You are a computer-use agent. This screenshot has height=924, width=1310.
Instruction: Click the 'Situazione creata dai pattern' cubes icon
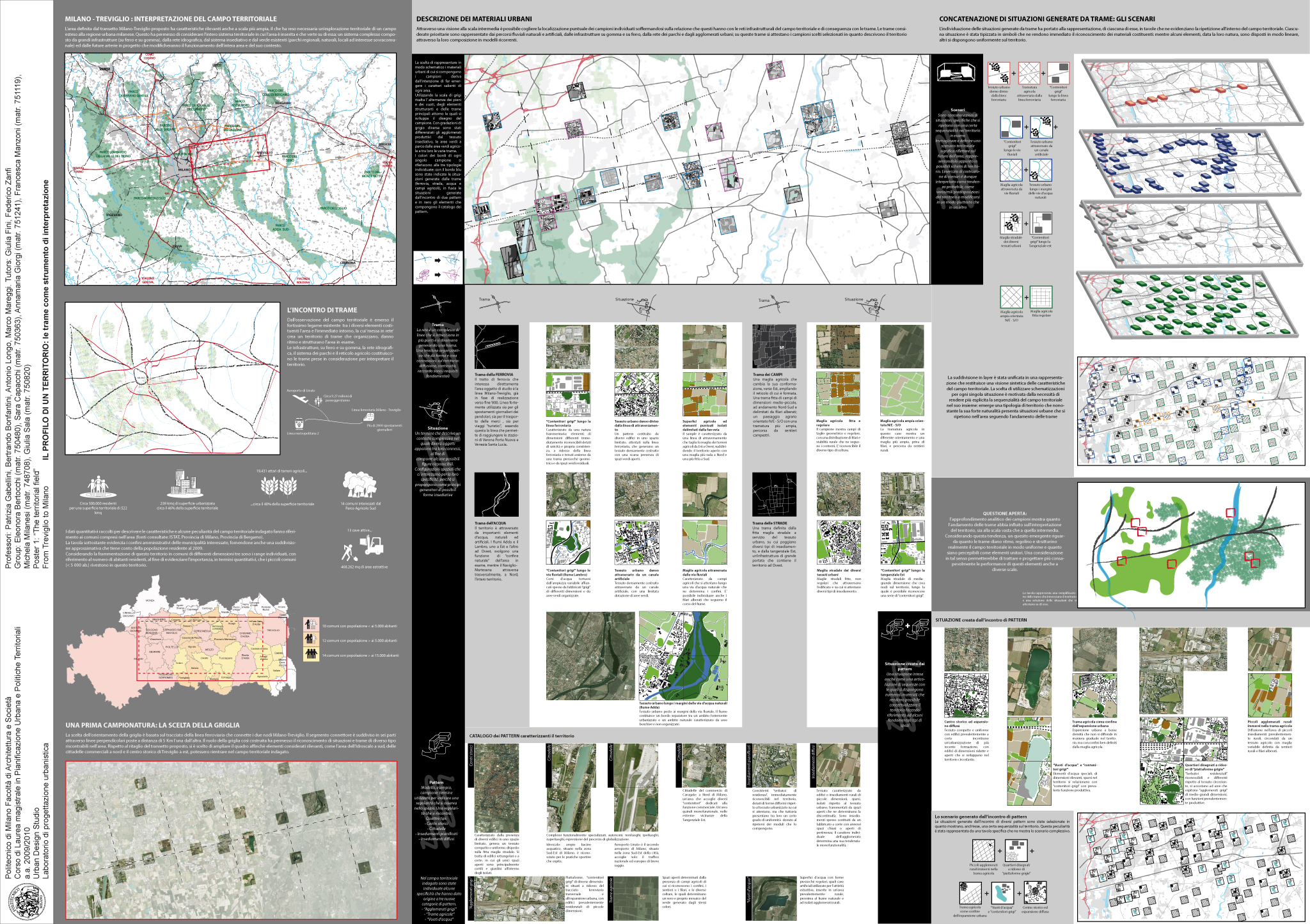904,628
